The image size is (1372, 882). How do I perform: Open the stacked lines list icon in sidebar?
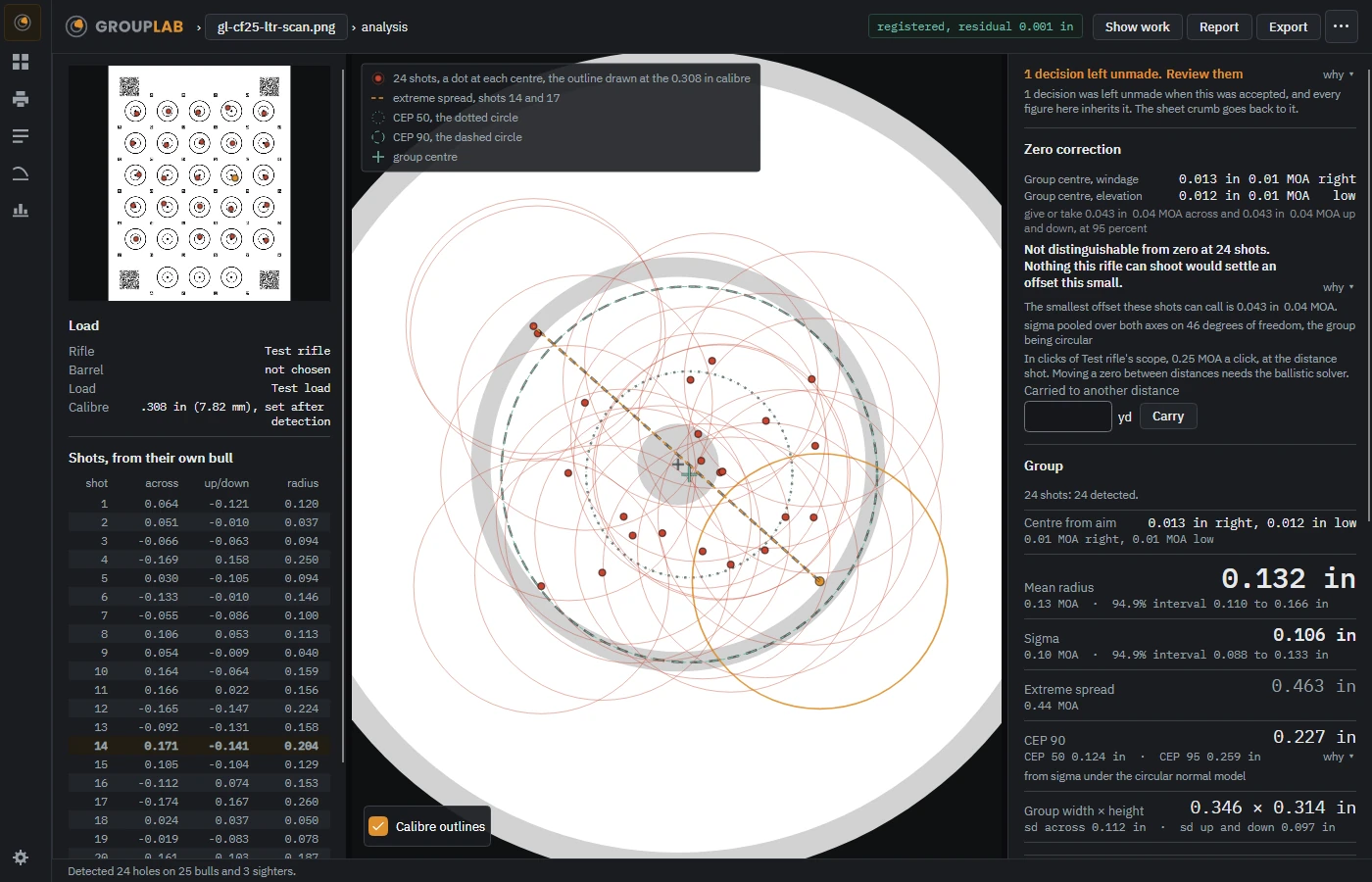click(x=21, y=136)
